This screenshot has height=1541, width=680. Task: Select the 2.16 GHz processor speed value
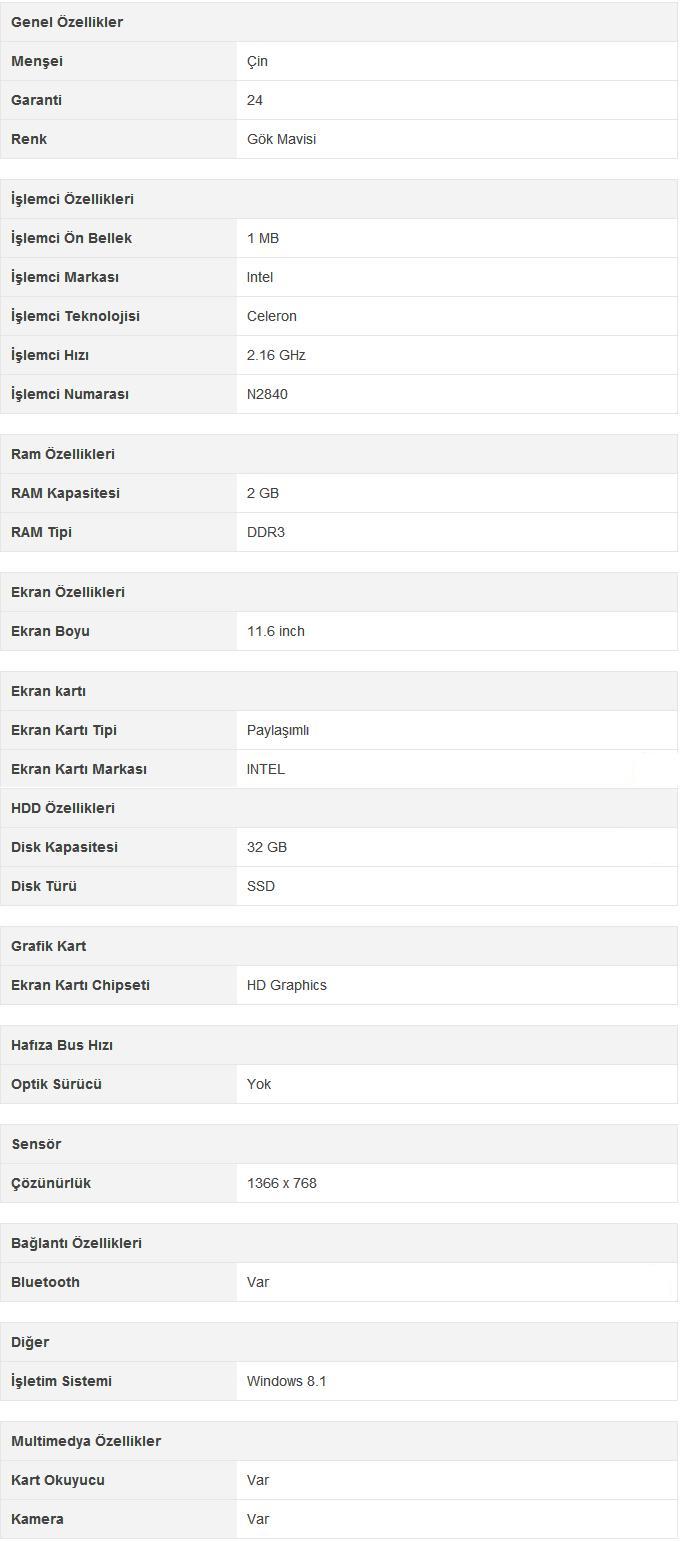tap(276, 355)
